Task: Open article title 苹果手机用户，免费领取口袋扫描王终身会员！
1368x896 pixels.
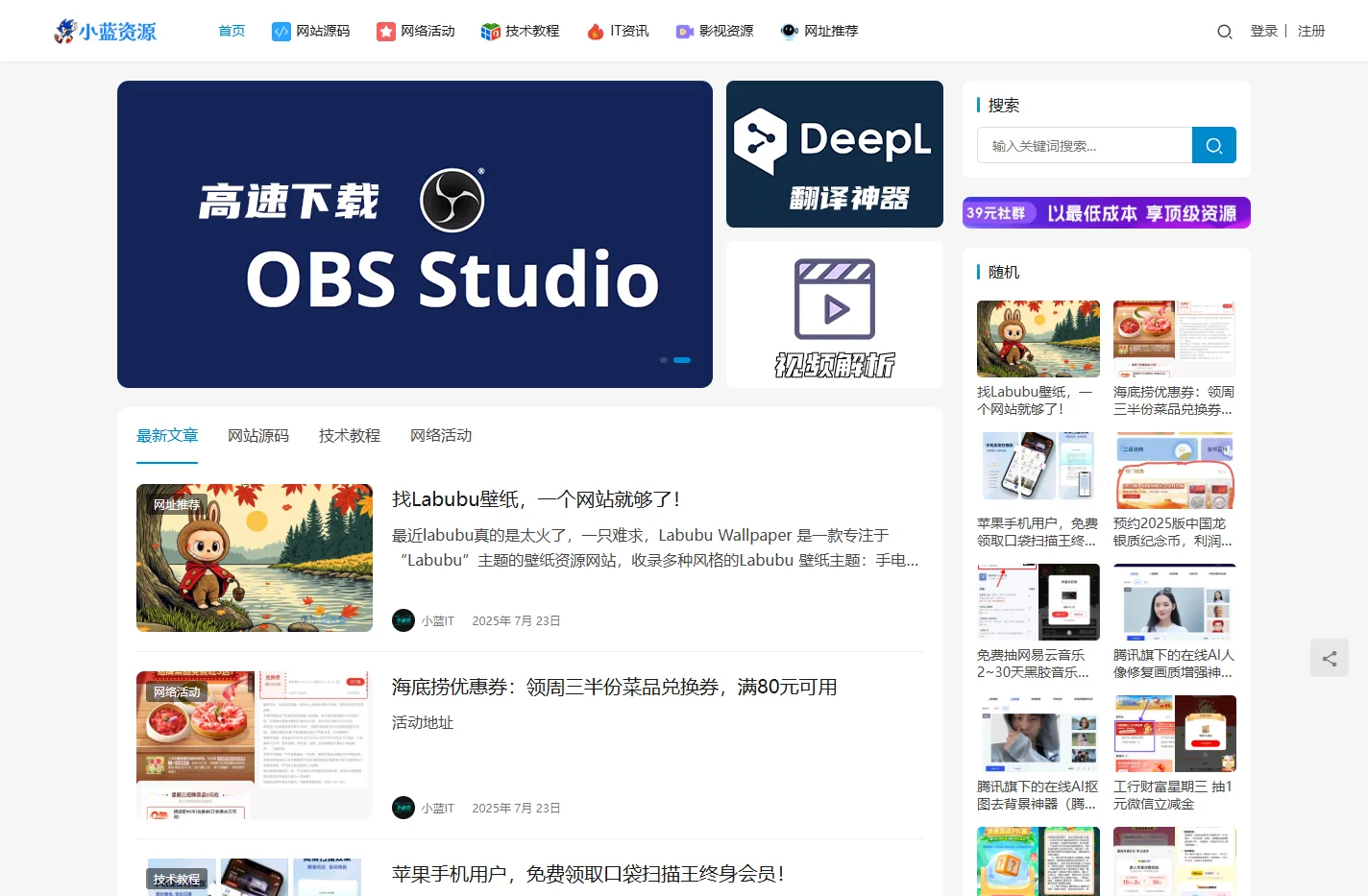Action: click(588, 874)
